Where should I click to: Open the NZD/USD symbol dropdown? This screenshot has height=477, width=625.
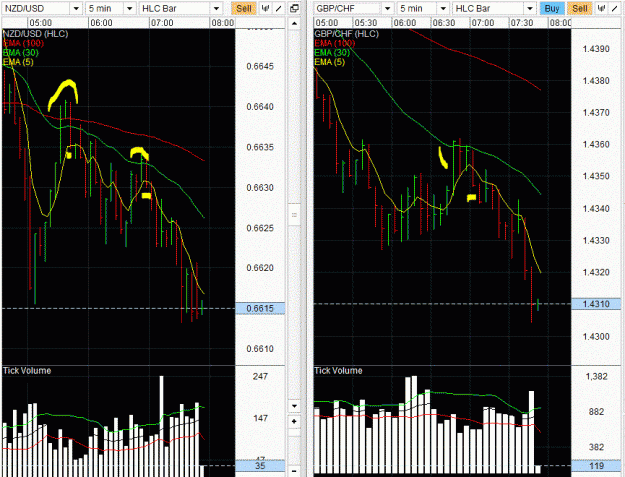(x=42, y=8)
